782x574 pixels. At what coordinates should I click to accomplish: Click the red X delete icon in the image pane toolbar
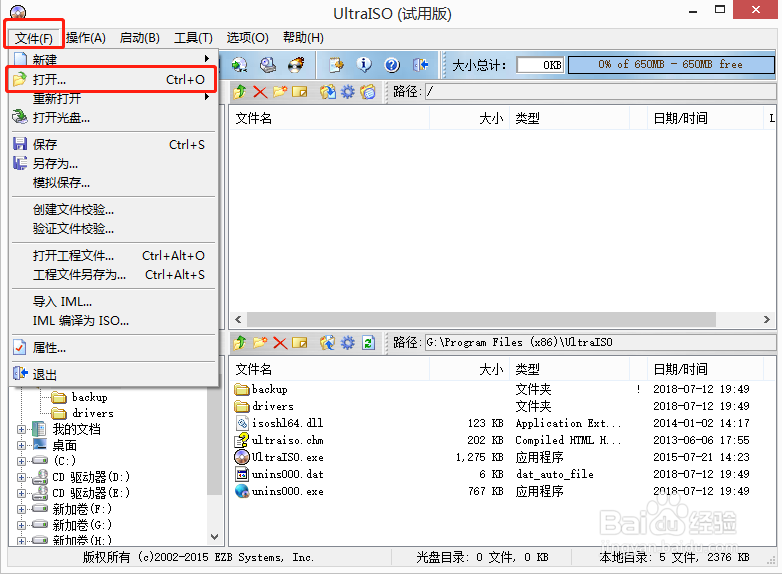tap(260, 92)
